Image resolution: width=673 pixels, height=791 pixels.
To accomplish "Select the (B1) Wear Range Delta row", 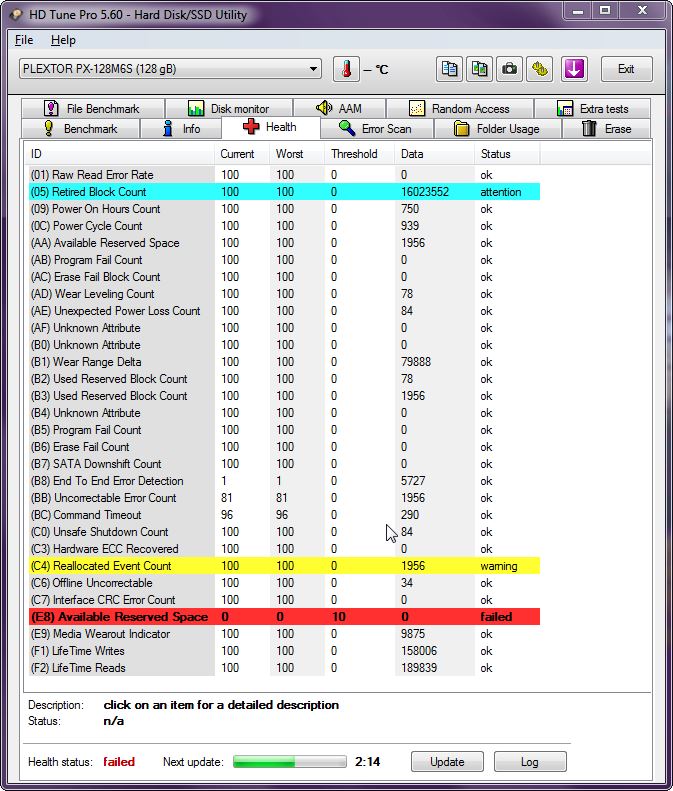I will point(285,362).
